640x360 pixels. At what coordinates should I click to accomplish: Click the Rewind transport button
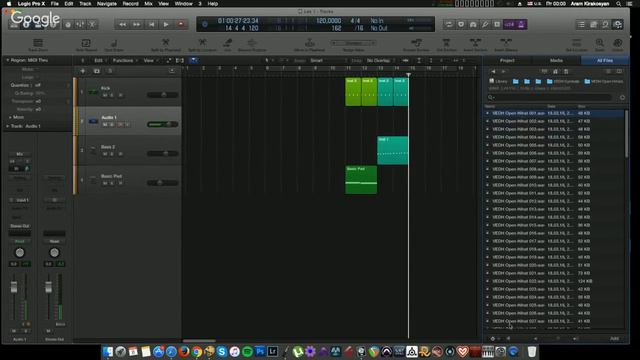(122, 24)
